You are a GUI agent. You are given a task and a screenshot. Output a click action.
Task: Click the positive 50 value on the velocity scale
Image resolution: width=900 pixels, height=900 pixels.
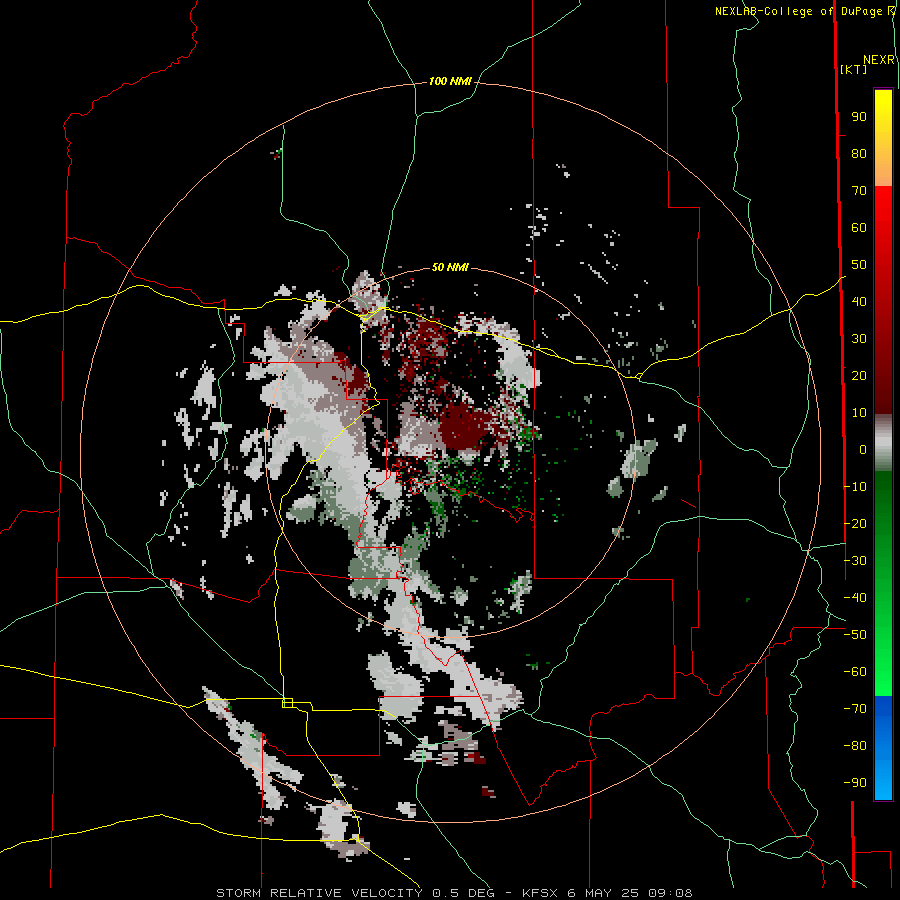(x=859, y=265)
